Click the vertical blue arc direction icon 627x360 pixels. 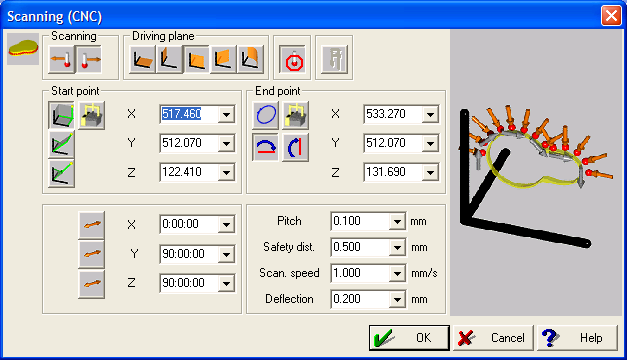pyautogui.click(x=296, y=148)
